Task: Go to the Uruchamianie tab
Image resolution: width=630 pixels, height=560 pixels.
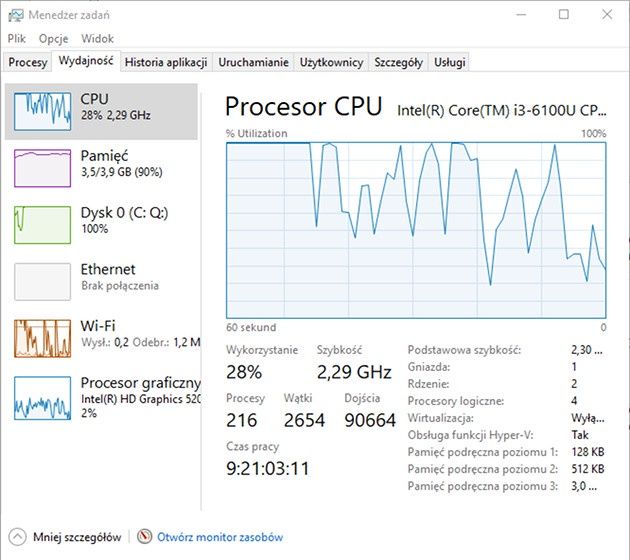Action: coord(253,62)
